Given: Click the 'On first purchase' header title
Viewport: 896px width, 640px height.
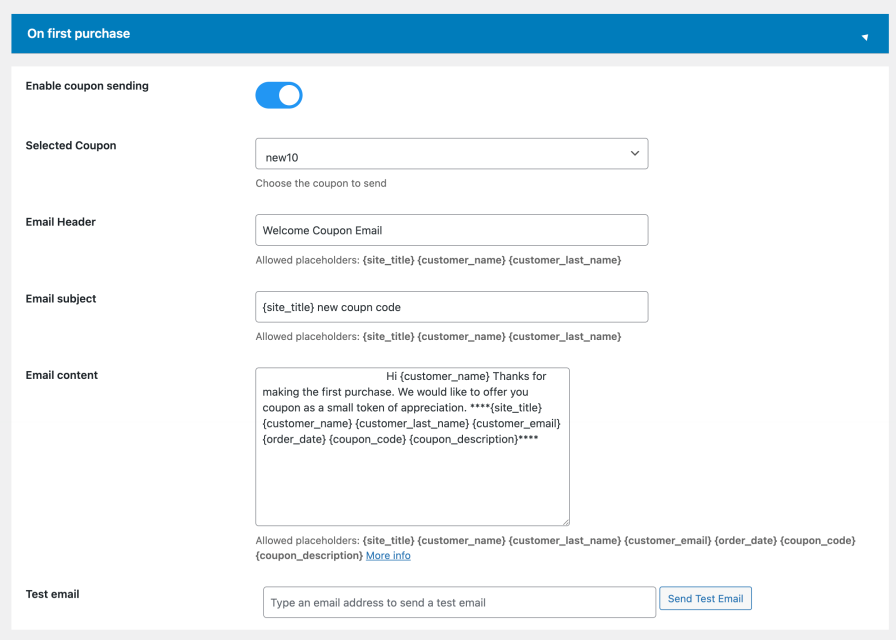Looking at the screenshot, I should (78, 34).
